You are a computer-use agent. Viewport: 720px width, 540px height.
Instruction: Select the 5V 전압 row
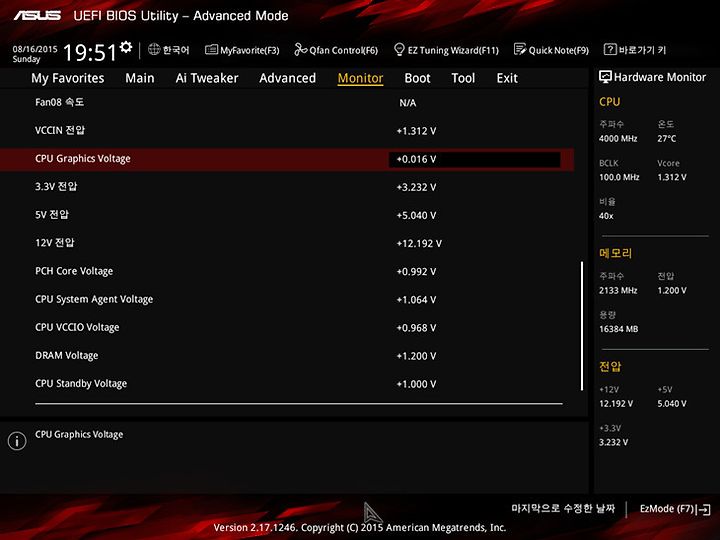click(287, 215)
